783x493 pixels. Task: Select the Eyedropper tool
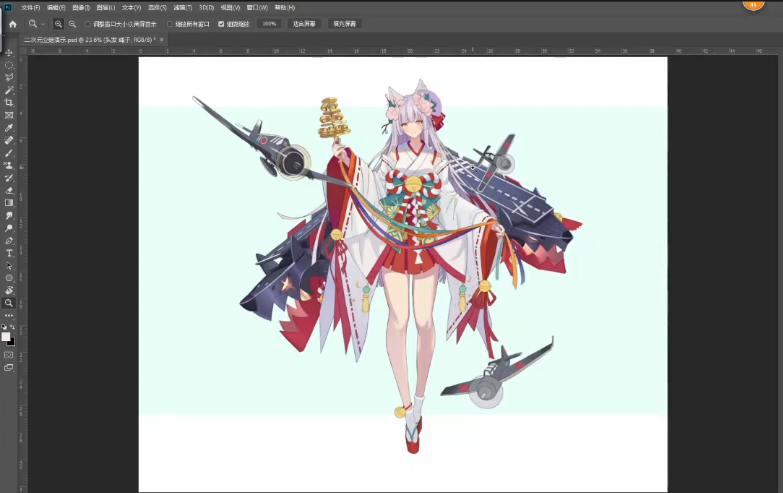point(9,128)
